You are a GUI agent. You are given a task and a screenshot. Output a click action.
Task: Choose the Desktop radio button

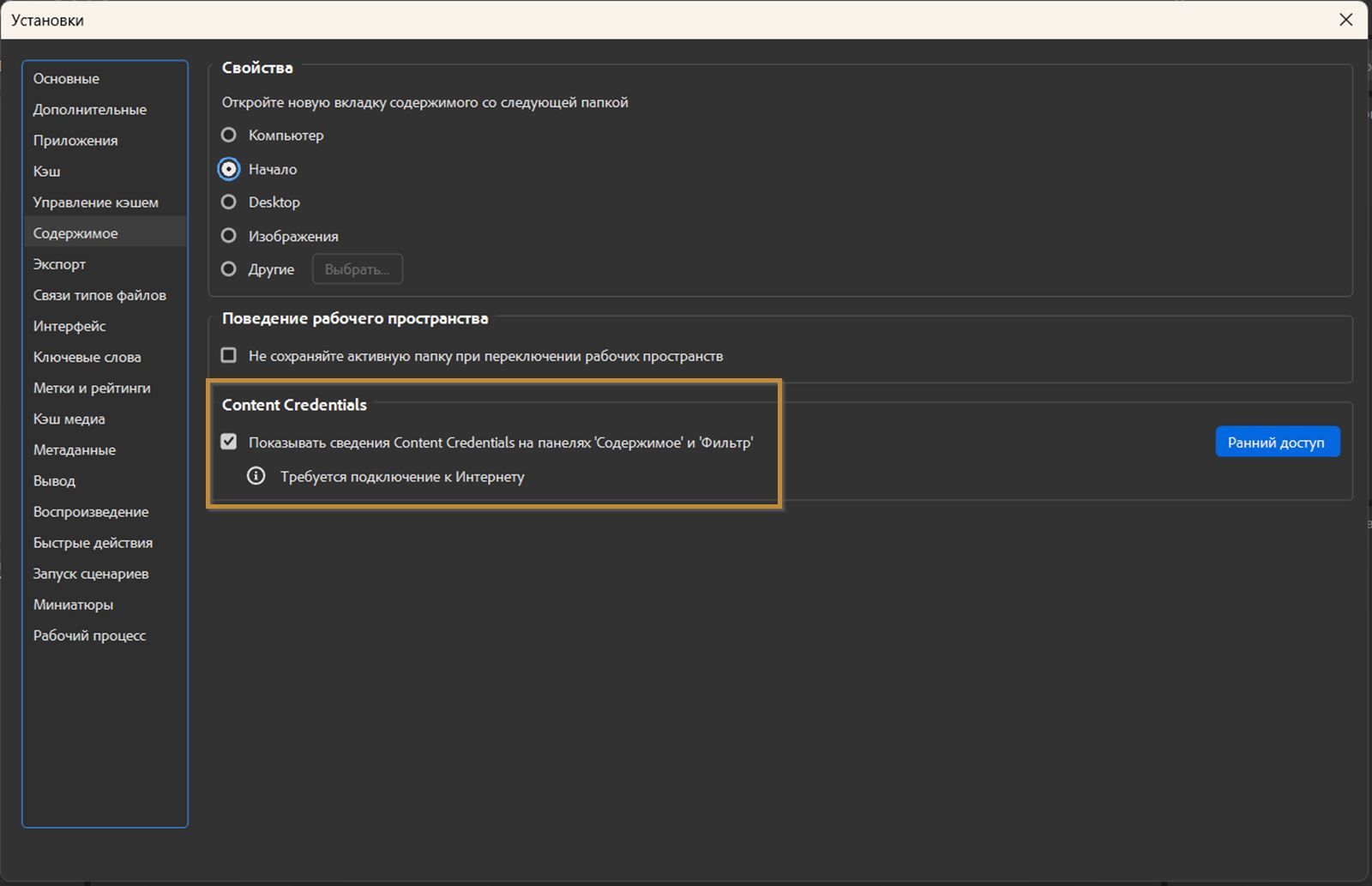point(228,202)
